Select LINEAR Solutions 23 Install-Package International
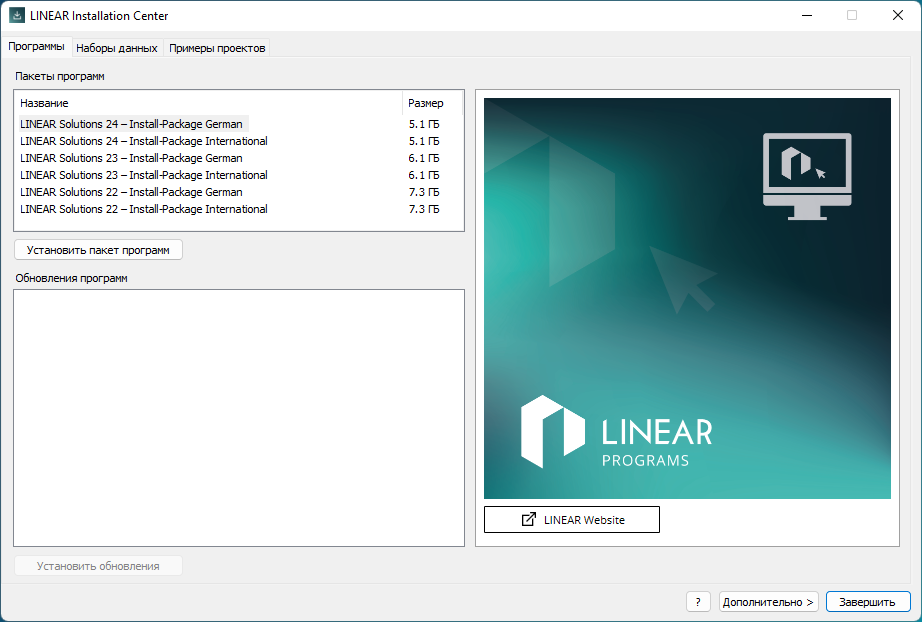The width and height of the screenshot is (922, 622). pos(143,175)
